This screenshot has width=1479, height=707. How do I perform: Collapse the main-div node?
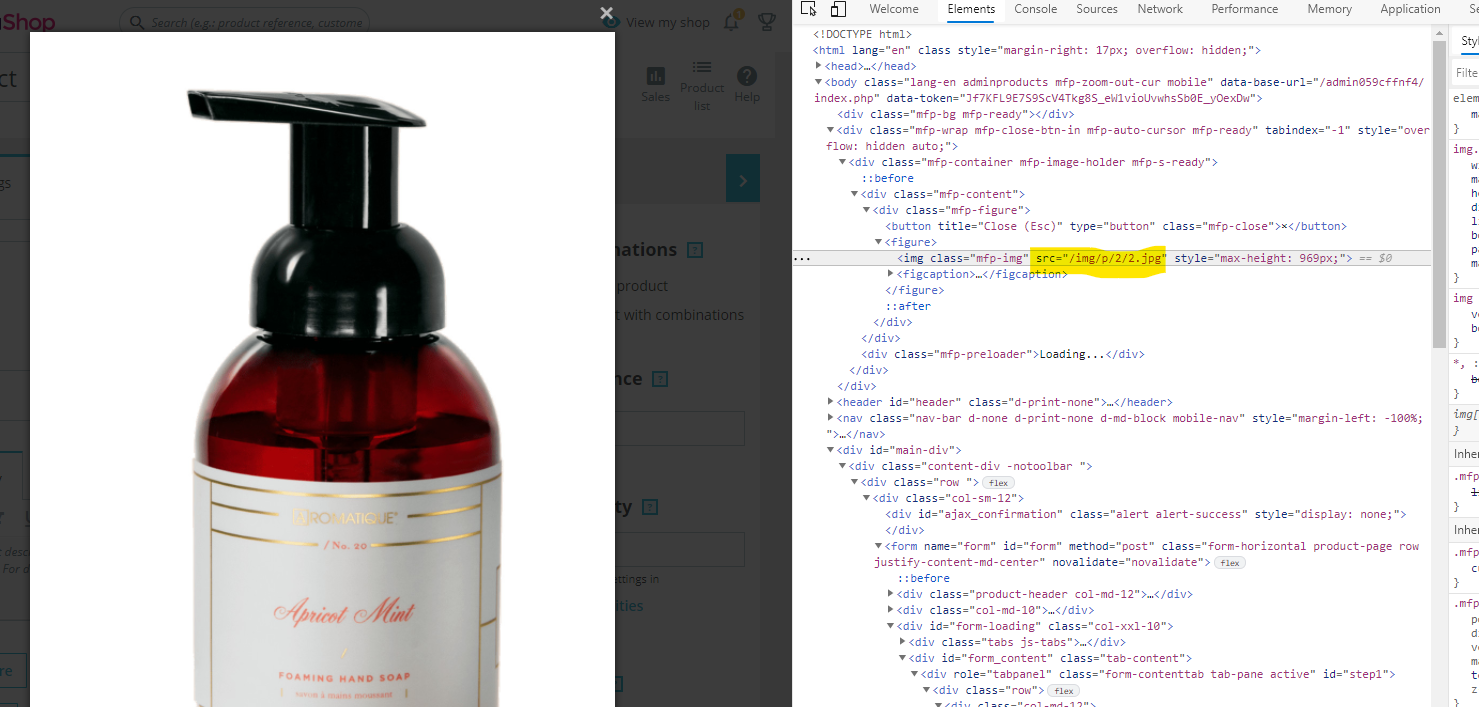831,450
